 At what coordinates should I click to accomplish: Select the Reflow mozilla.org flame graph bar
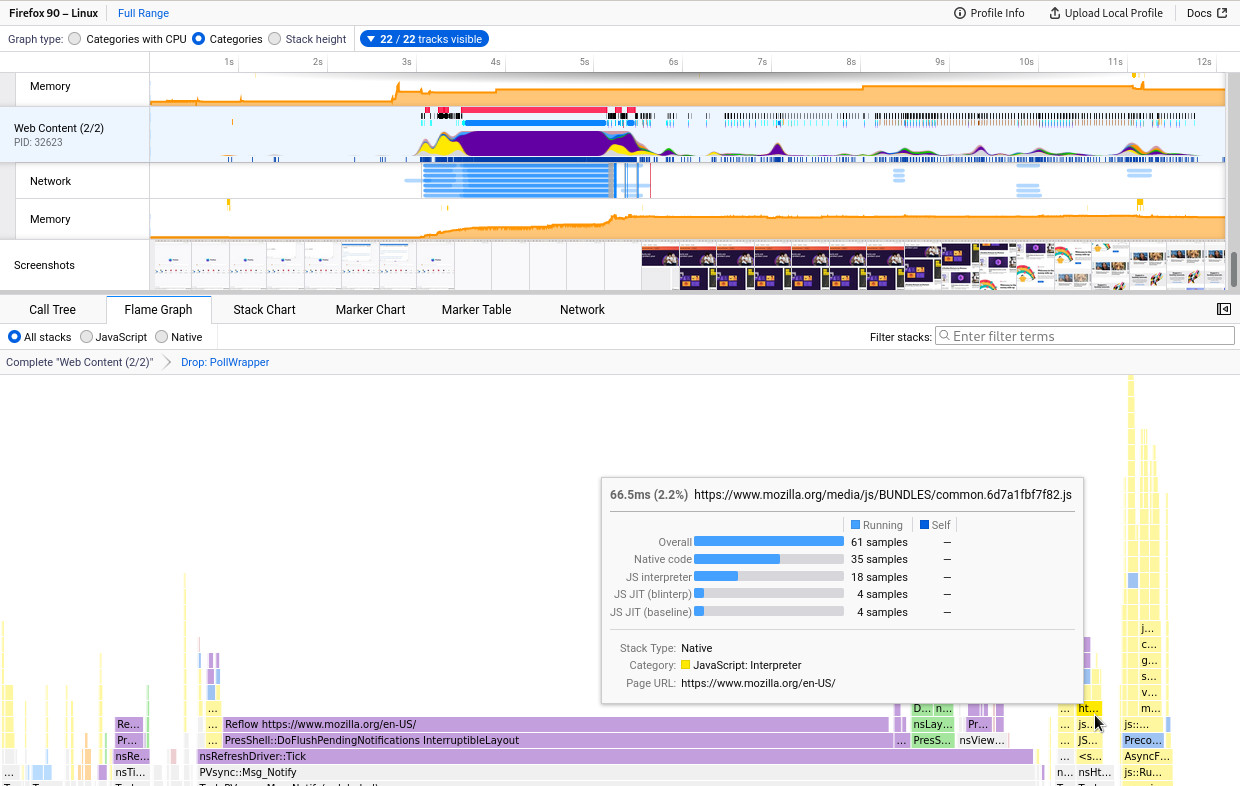coord(554,724)
